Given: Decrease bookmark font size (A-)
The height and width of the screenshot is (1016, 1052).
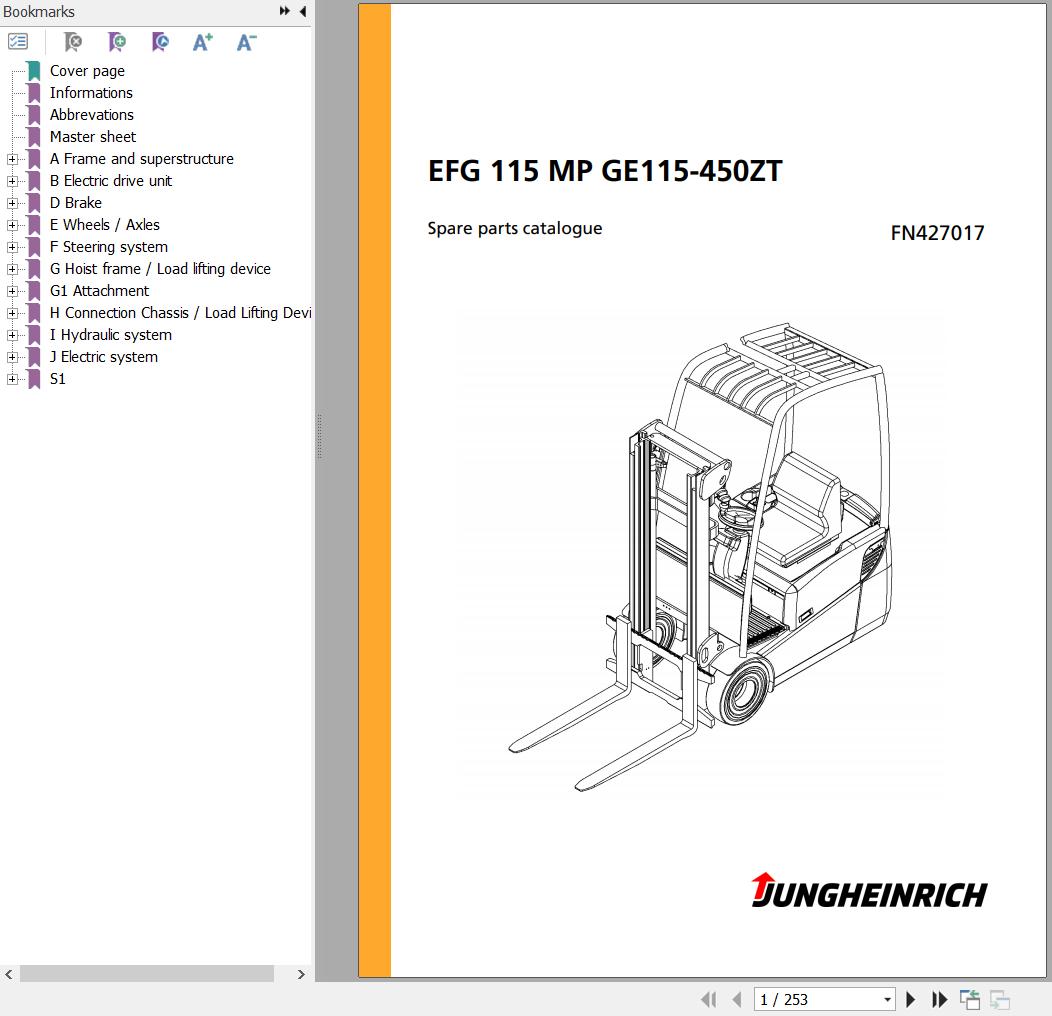Looking at the screenshot, I should [246, 42].
